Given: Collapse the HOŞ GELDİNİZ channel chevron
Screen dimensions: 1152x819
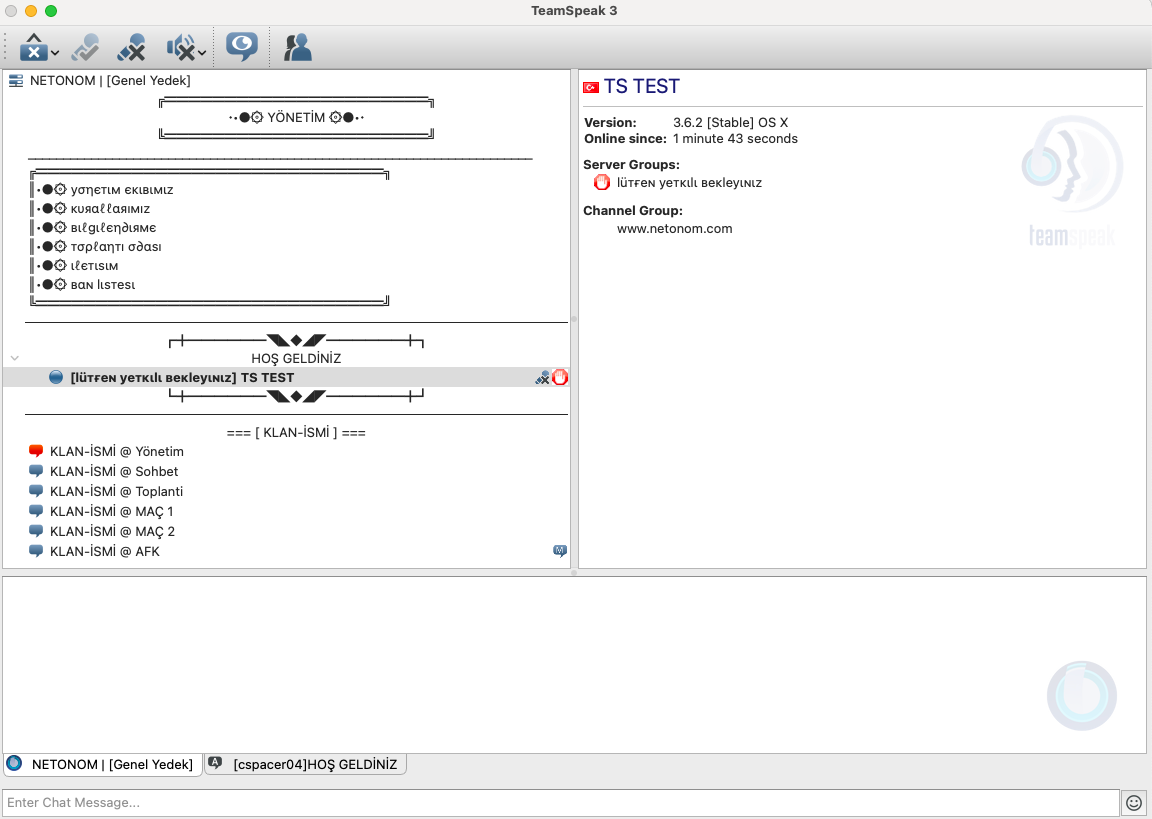Looking at the screenshot, I should 14,358.
